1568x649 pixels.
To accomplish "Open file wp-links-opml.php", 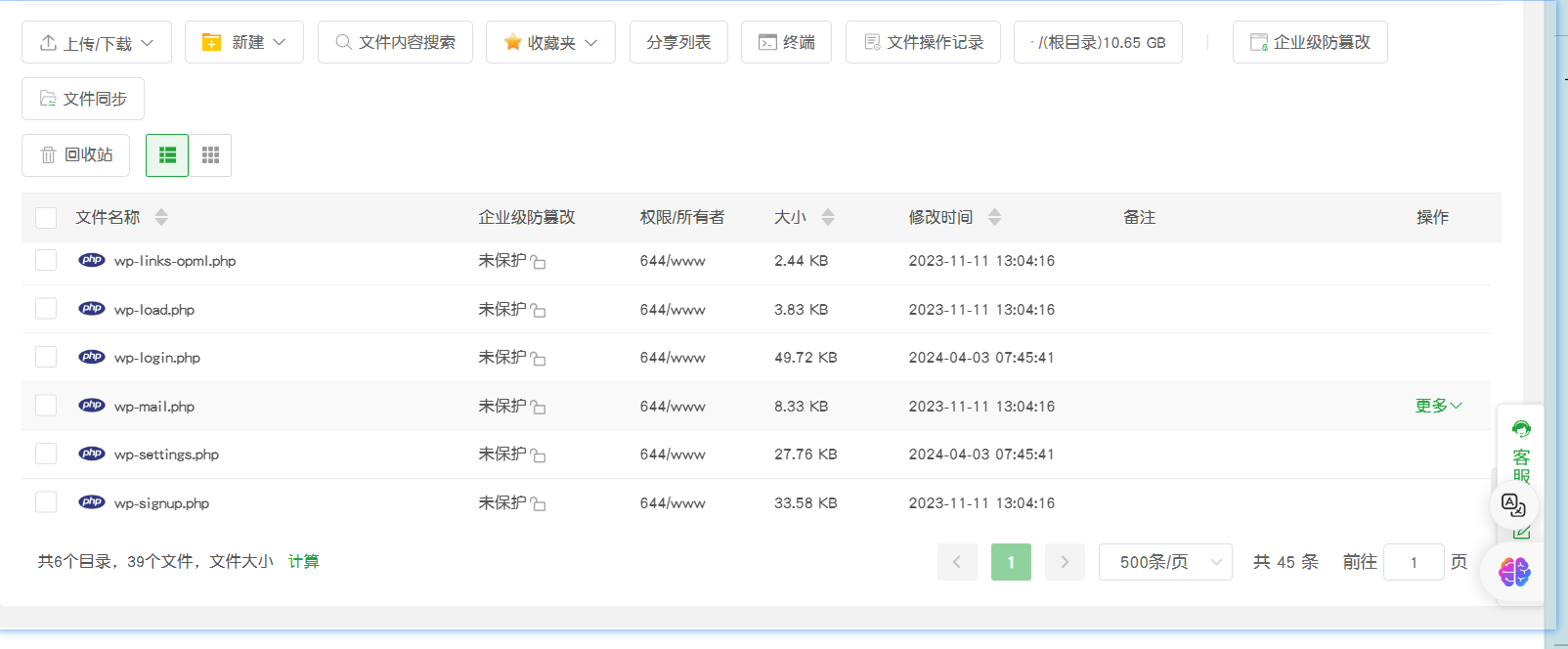I will pos(175,261).
